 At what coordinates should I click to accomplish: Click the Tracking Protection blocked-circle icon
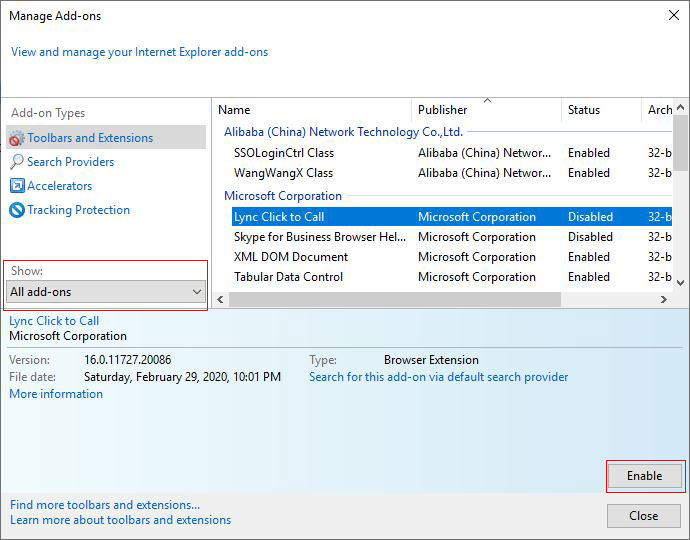[x=17, y=210]
